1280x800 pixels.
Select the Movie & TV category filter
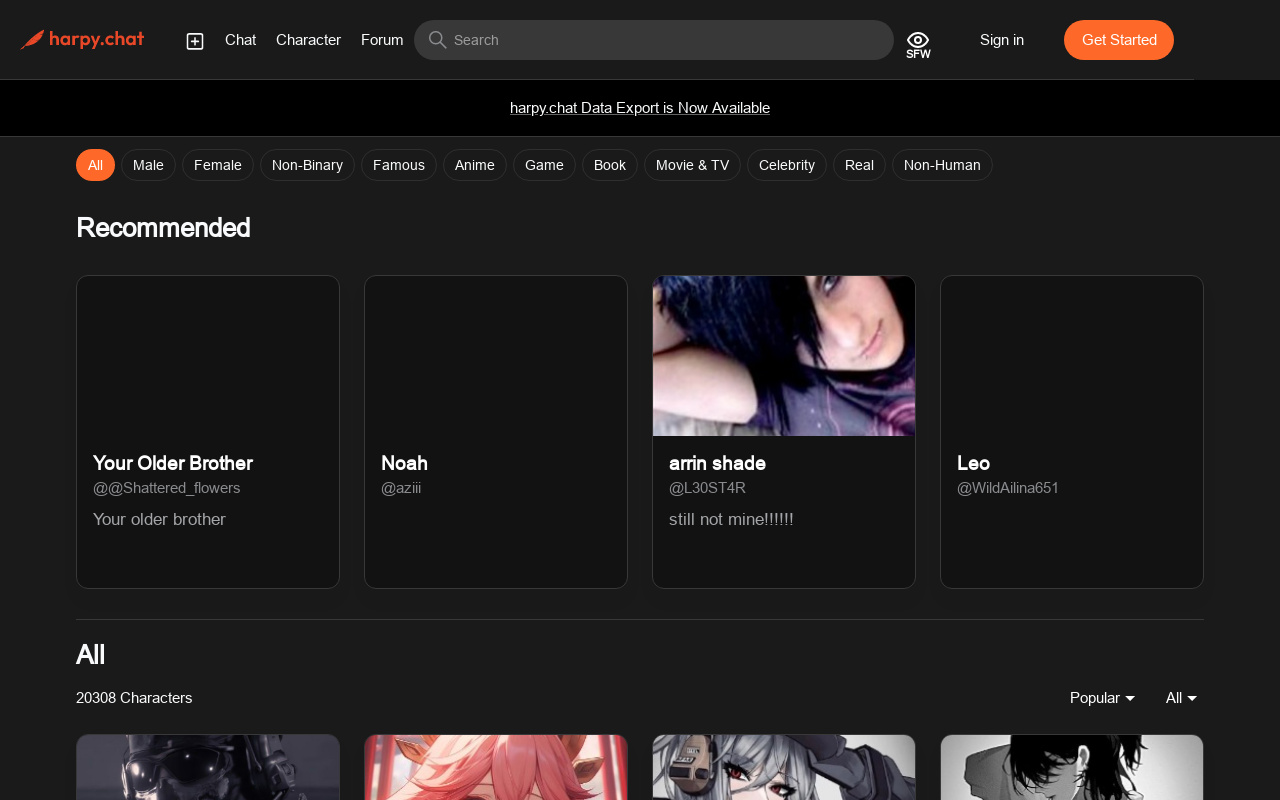tap(692, 165)
